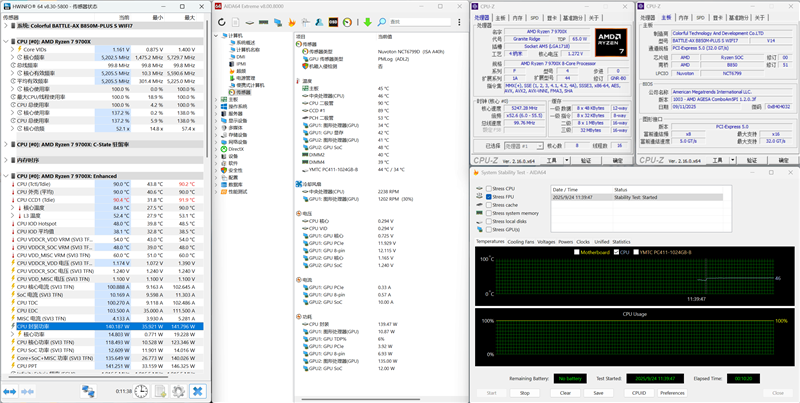Open the 关于 tab in left CPU-Z window
This screenshot has height=403, width=800.
click(x=593, y=18)
